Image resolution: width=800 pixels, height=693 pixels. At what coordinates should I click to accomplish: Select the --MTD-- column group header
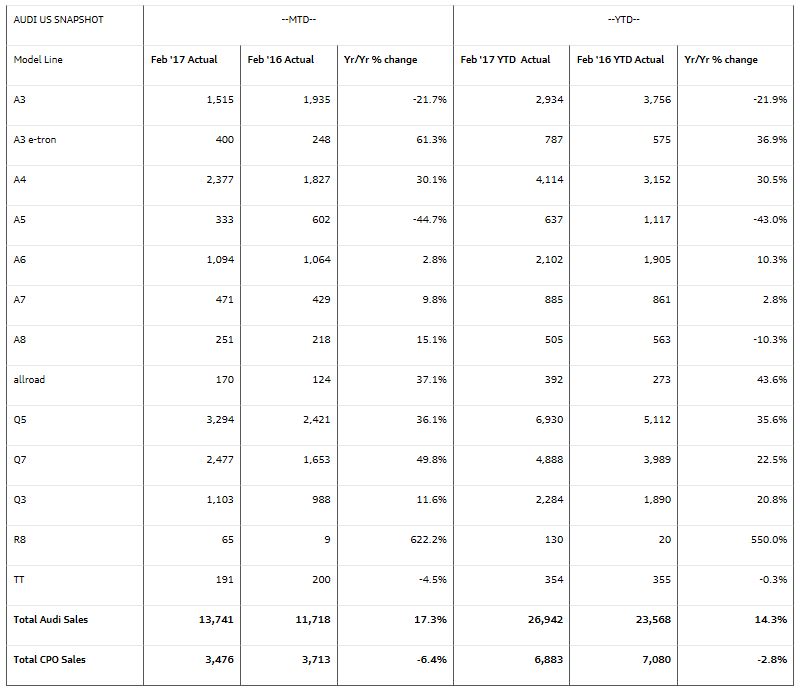tap(298, 19)
